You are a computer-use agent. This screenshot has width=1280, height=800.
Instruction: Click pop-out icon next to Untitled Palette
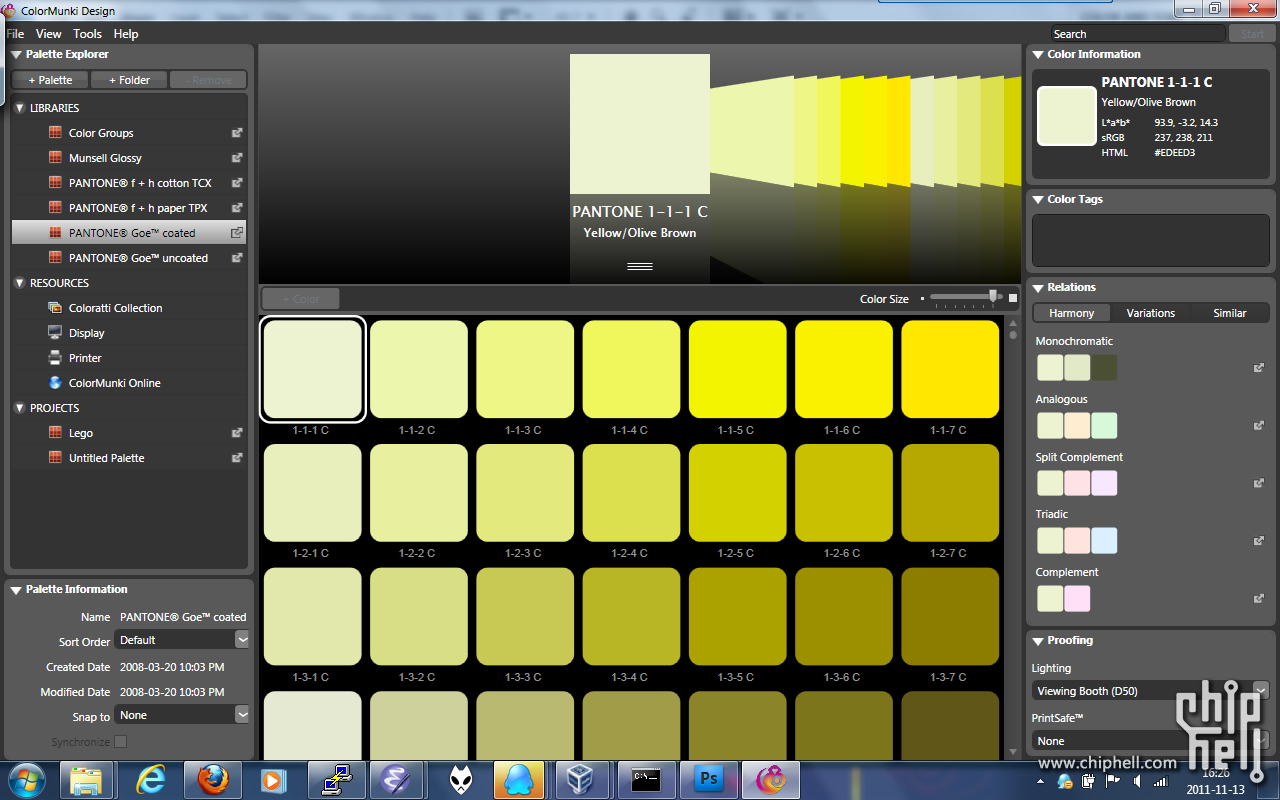237,457
